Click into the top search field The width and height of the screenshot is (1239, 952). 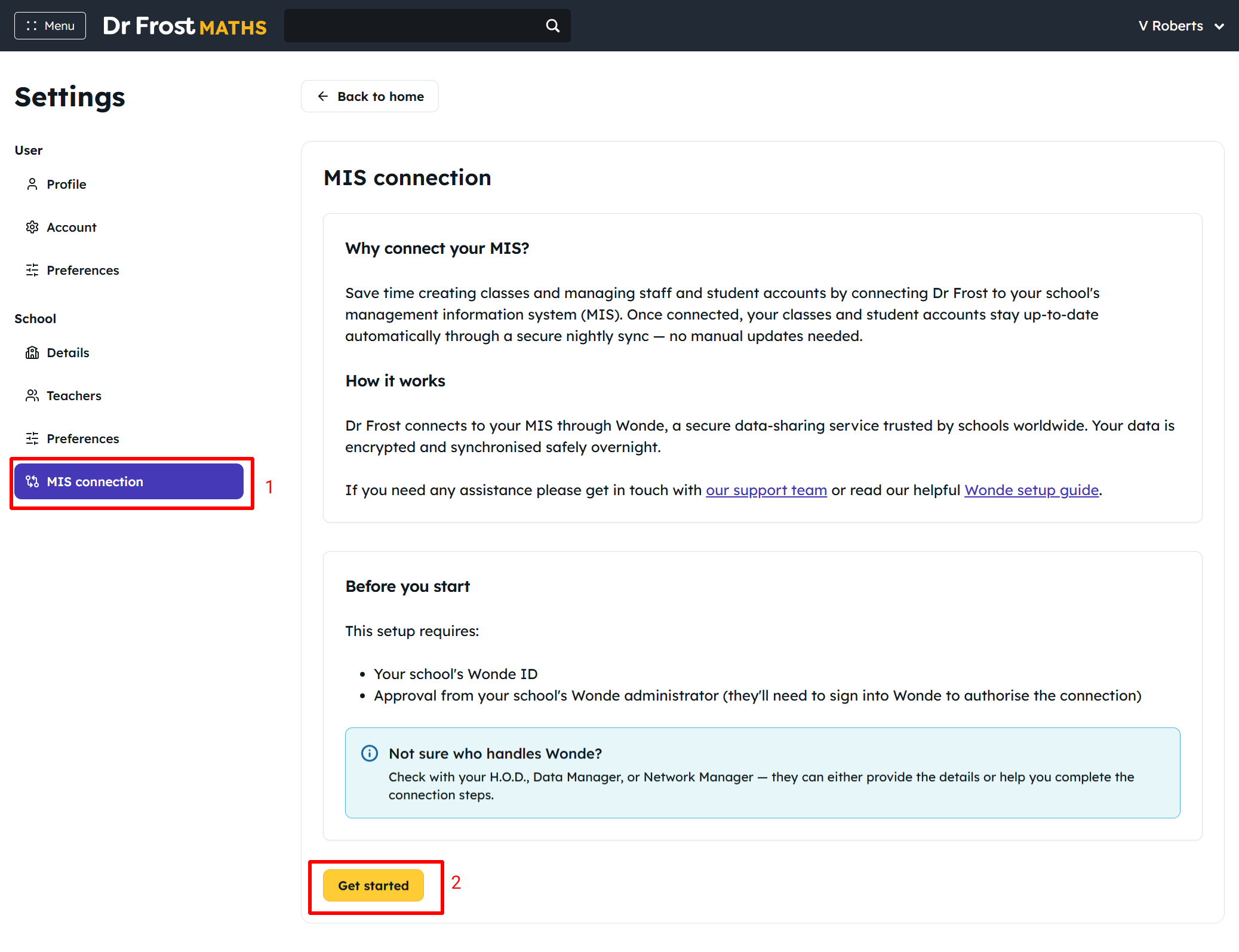412,26
